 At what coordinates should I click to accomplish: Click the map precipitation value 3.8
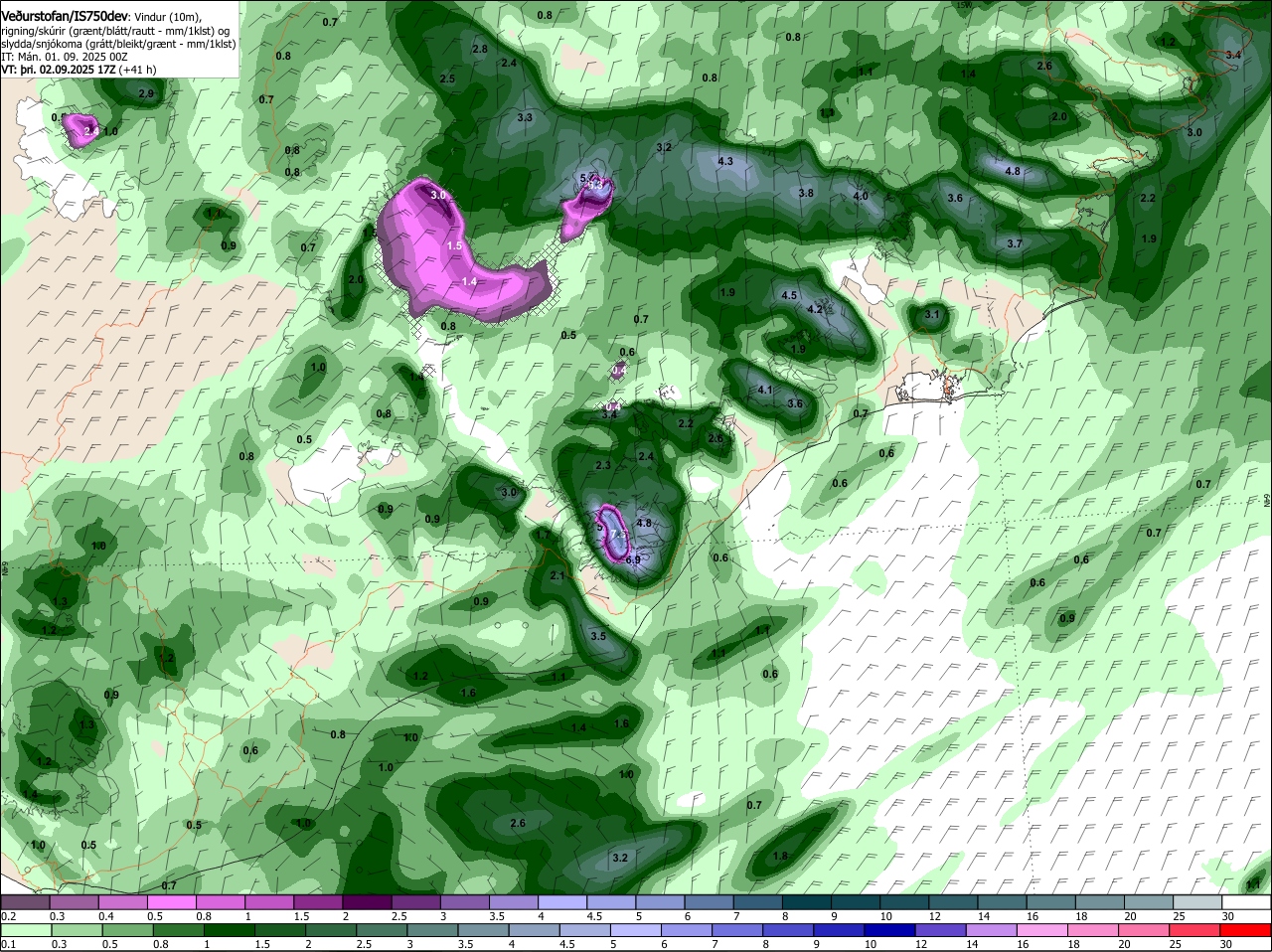tap(806, 193)
